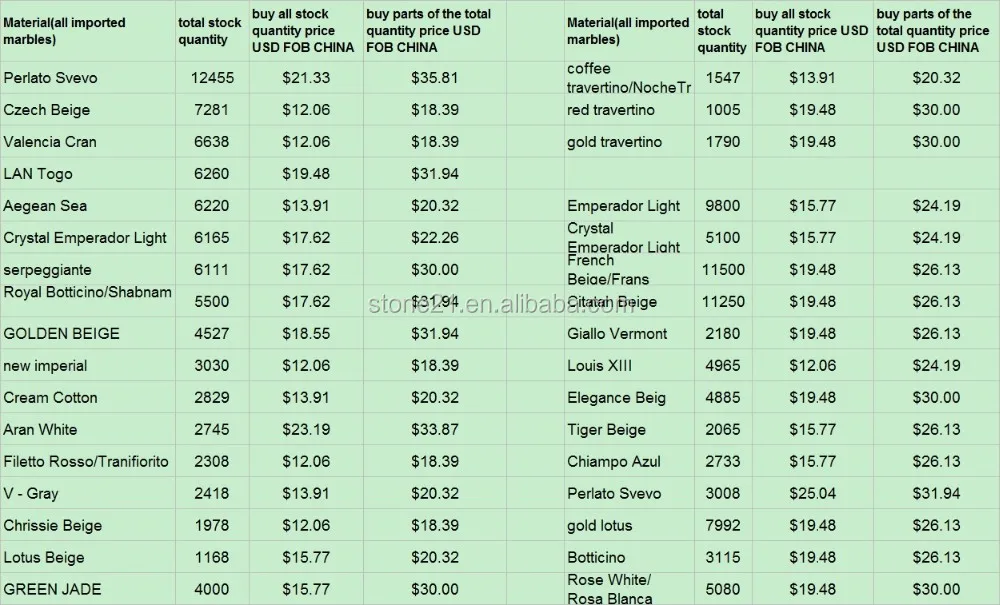Select the Valencia Cran cell
The image size is (1000, 605).
click(50, 142)
